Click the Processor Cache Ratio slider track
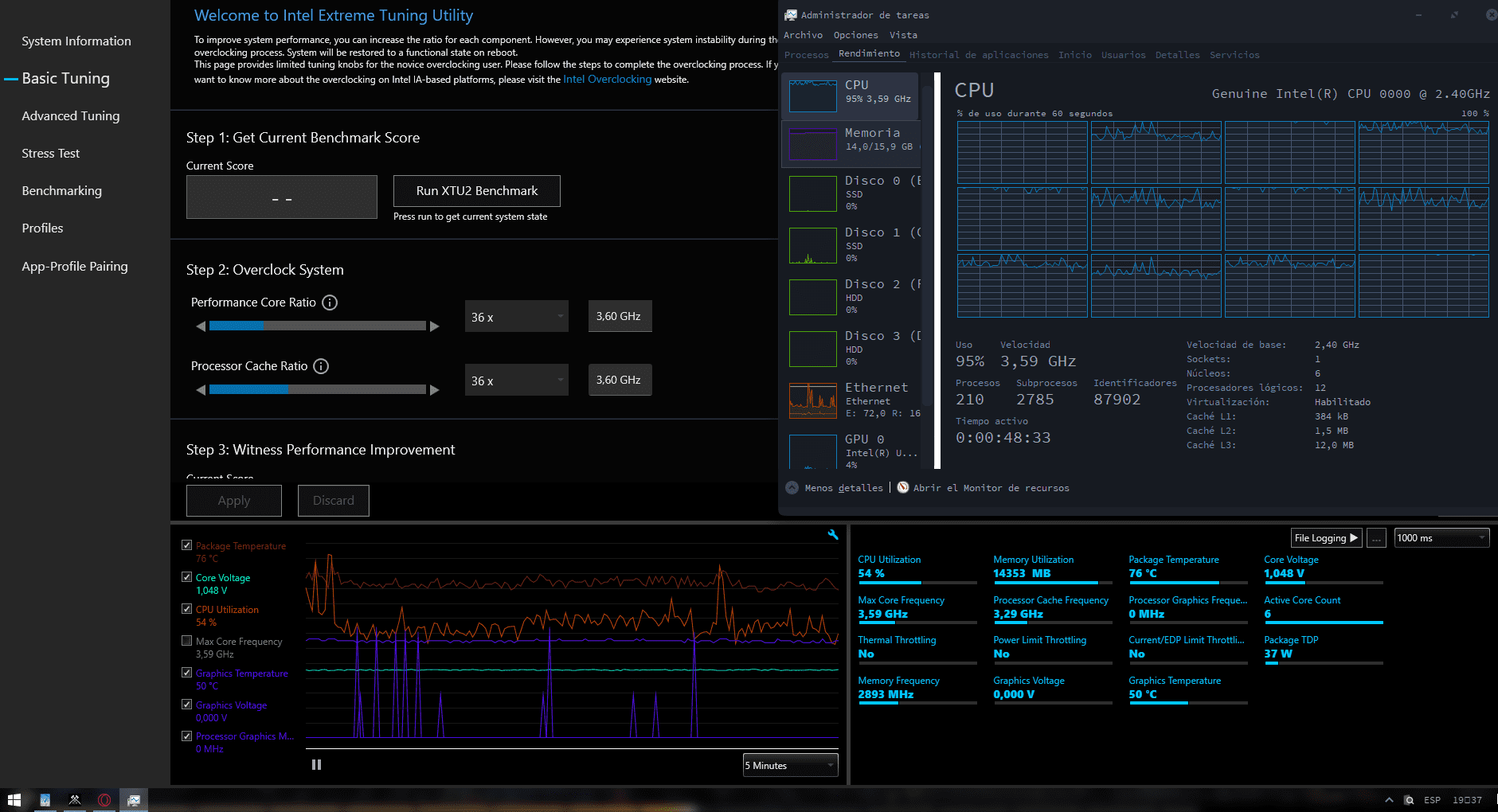The width and height of the screenshot is (1498, 812). click(317, 390)
